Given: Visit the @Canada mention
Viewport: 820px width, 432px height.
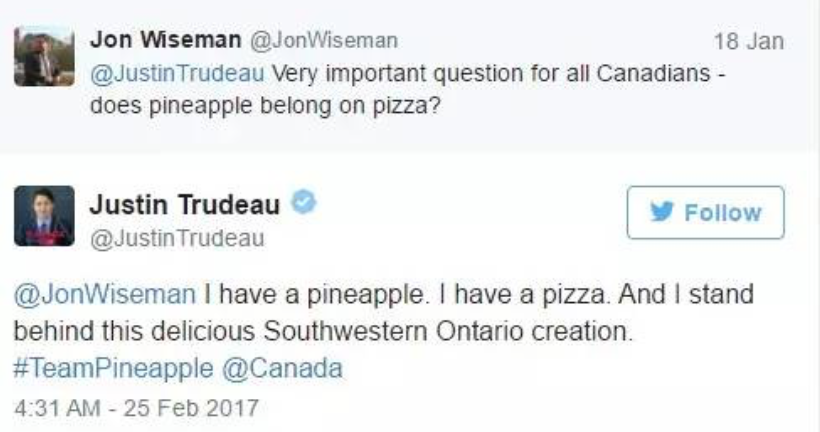Looking at the screenshot, I should 281,368.
